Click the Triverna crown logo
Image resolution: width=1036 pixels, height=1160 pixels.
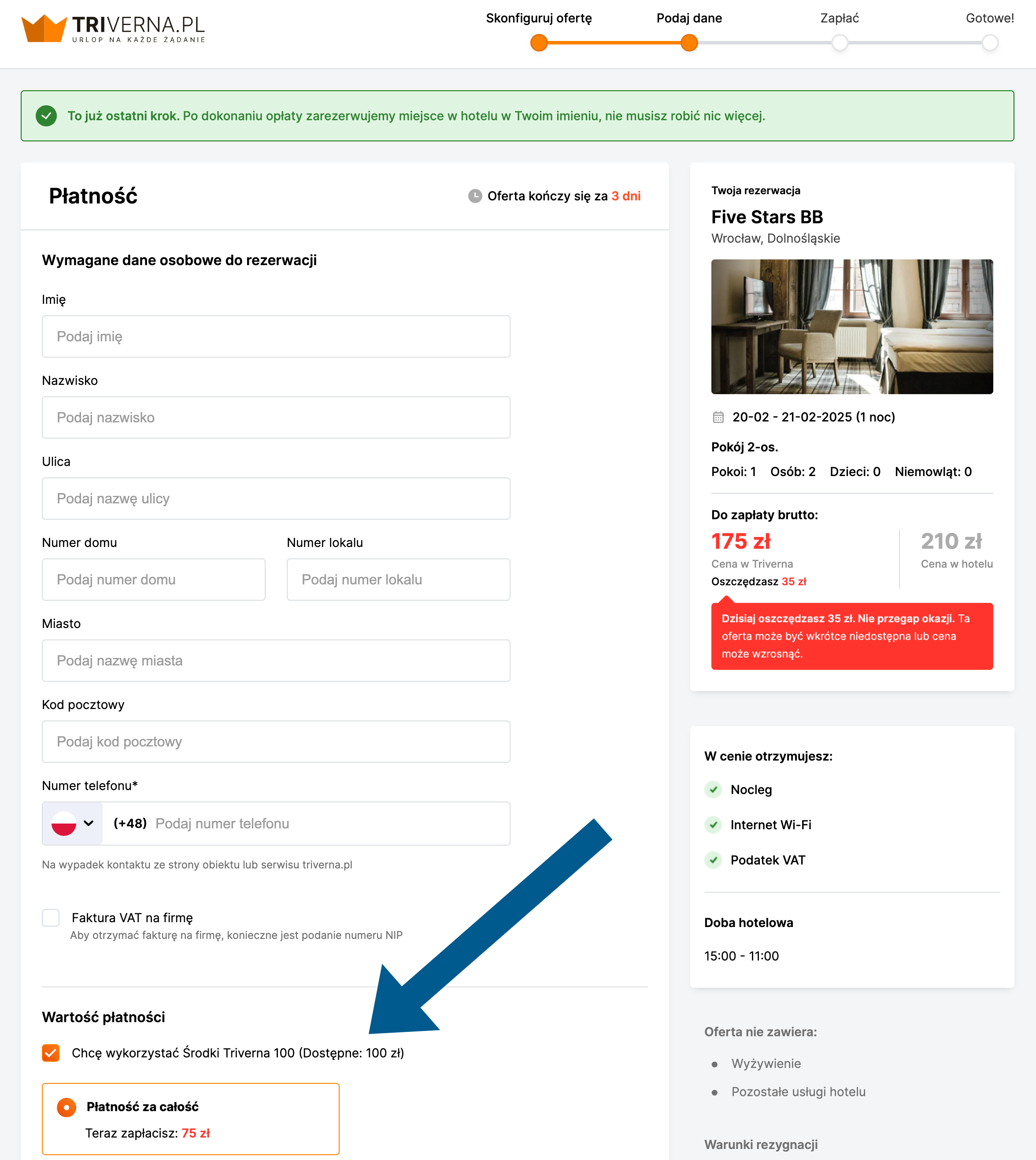pyautogui.click(x=44, y=29)
